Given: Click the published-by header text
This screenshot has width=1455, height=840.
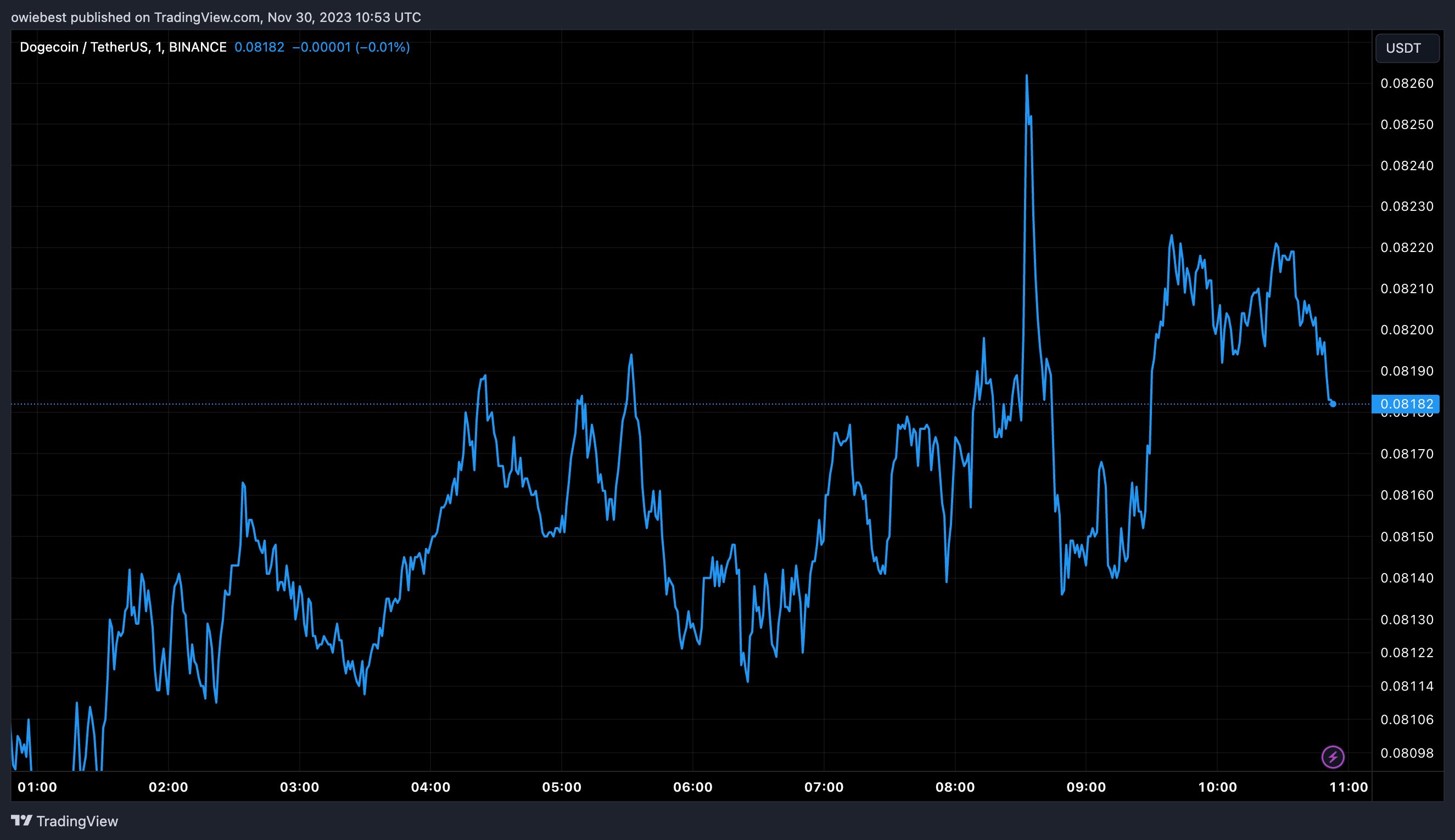Looking at the screenshot, I should [x=216, y=18].
